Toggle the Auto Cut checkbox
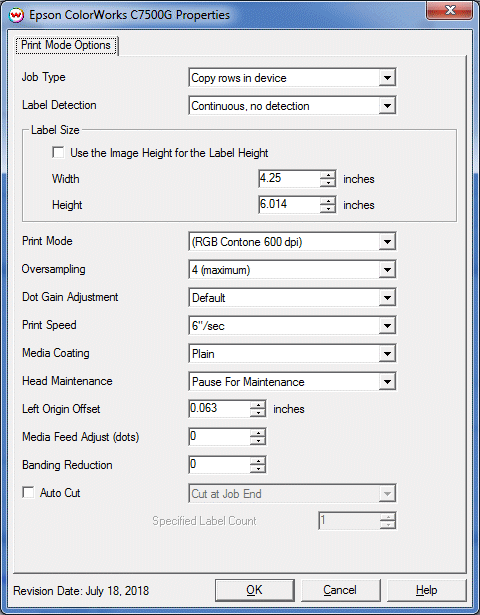This screenshot has width=480, height=615. [28, 492]
